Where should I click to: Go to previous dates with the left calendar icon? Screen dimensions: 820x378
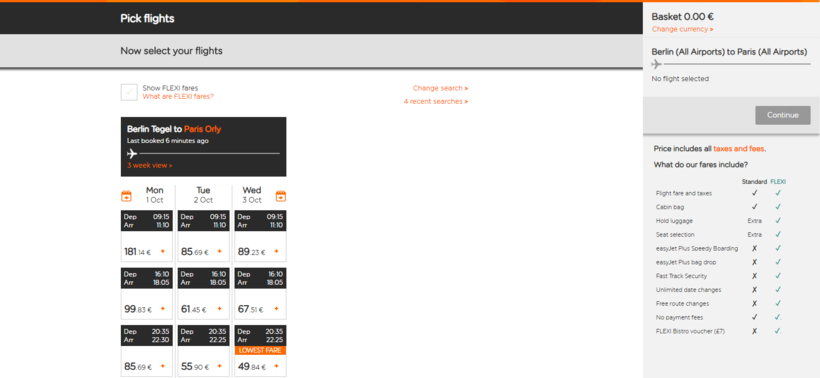pos(126,196)
